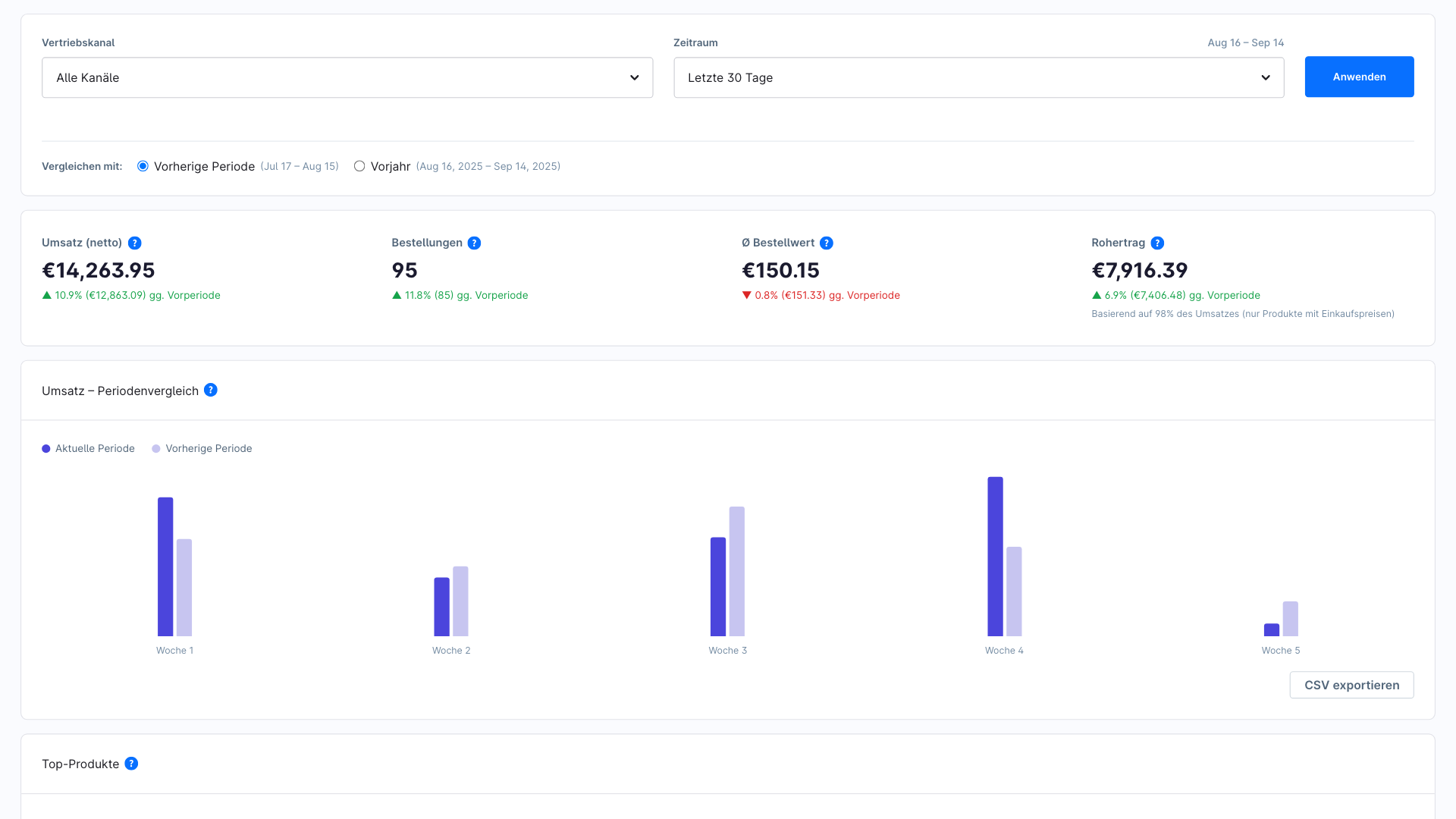Click Woche 5 current period bar
1456x819 pixels.
click(1272, 629)
